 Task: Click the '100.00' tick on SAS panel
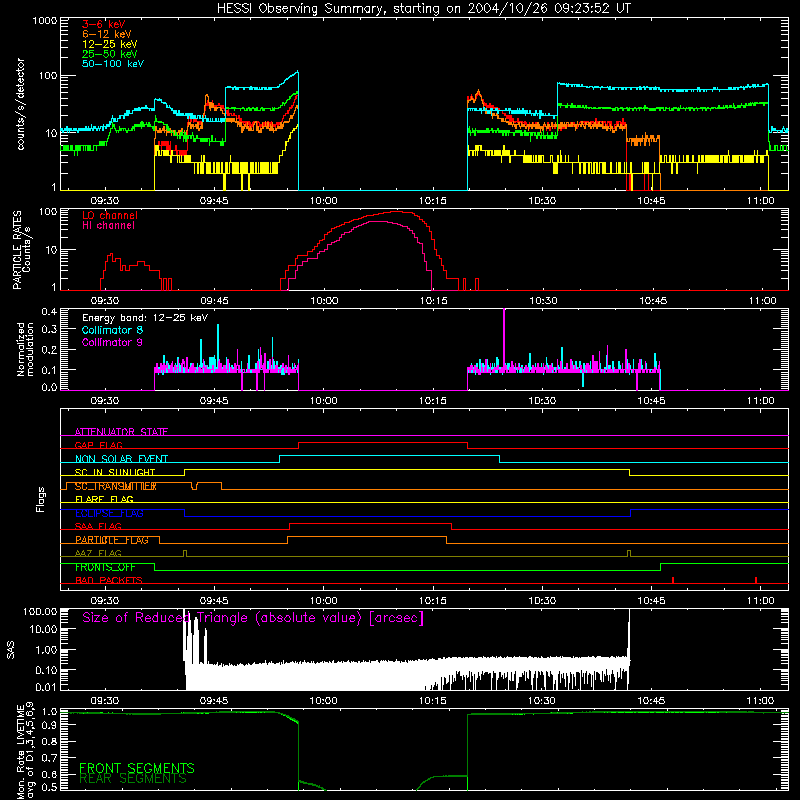(x=40, y=611)
